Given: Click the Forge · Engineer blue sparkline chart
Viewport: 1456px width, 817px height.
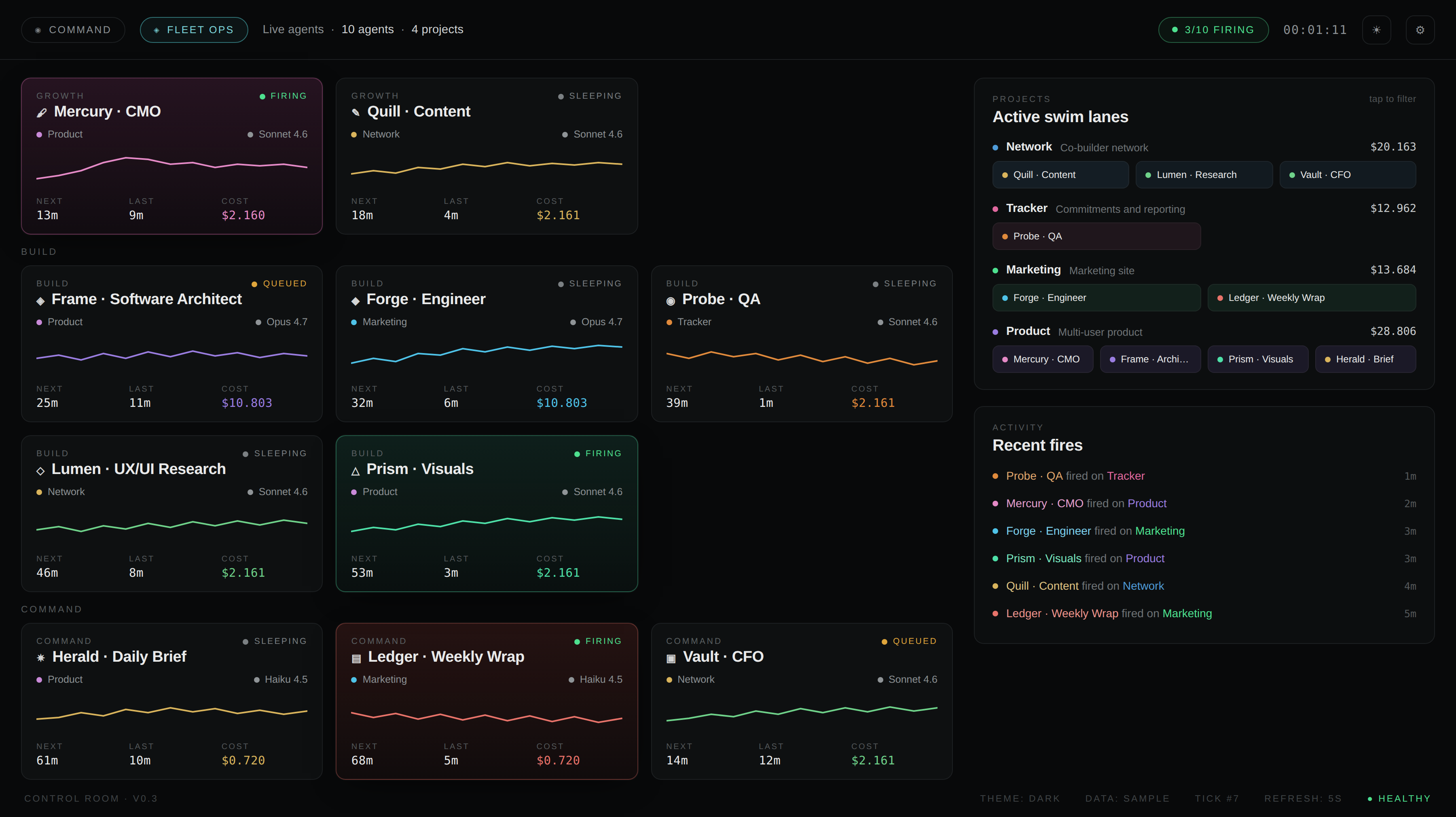Looking at the screenshot, I should (x=487, y=353).
